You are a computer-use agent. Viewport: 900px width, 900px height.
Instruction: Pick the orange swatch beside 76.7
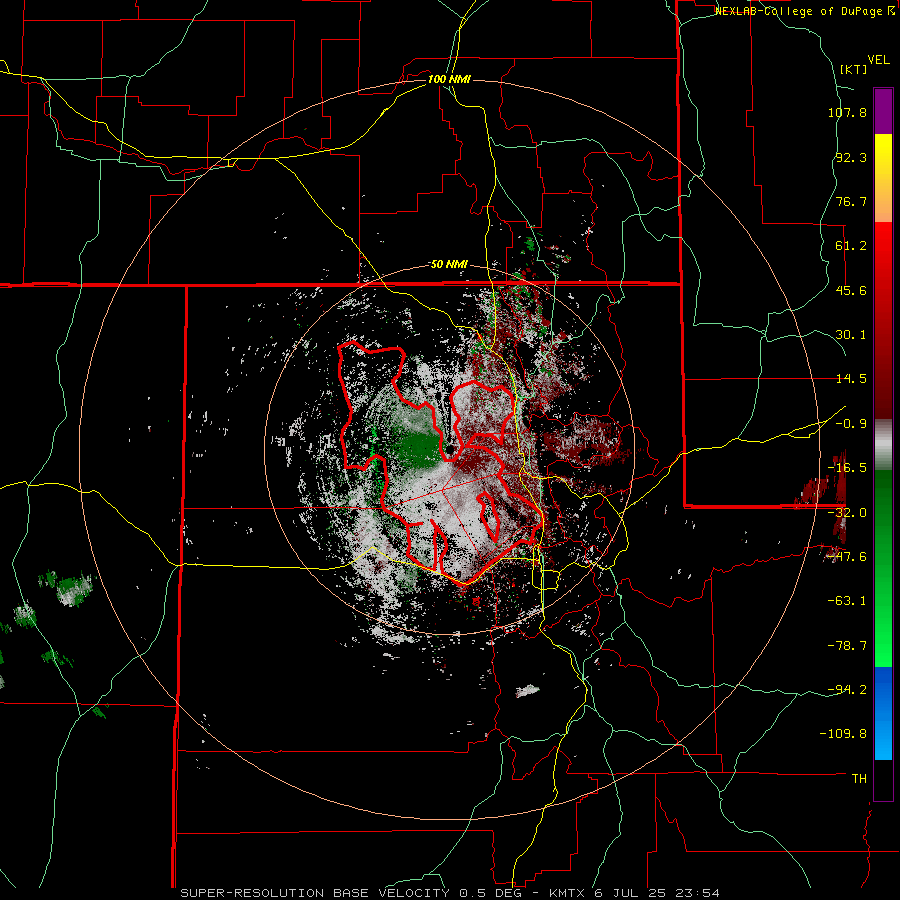pyautogui.click(x=883, y=200)
